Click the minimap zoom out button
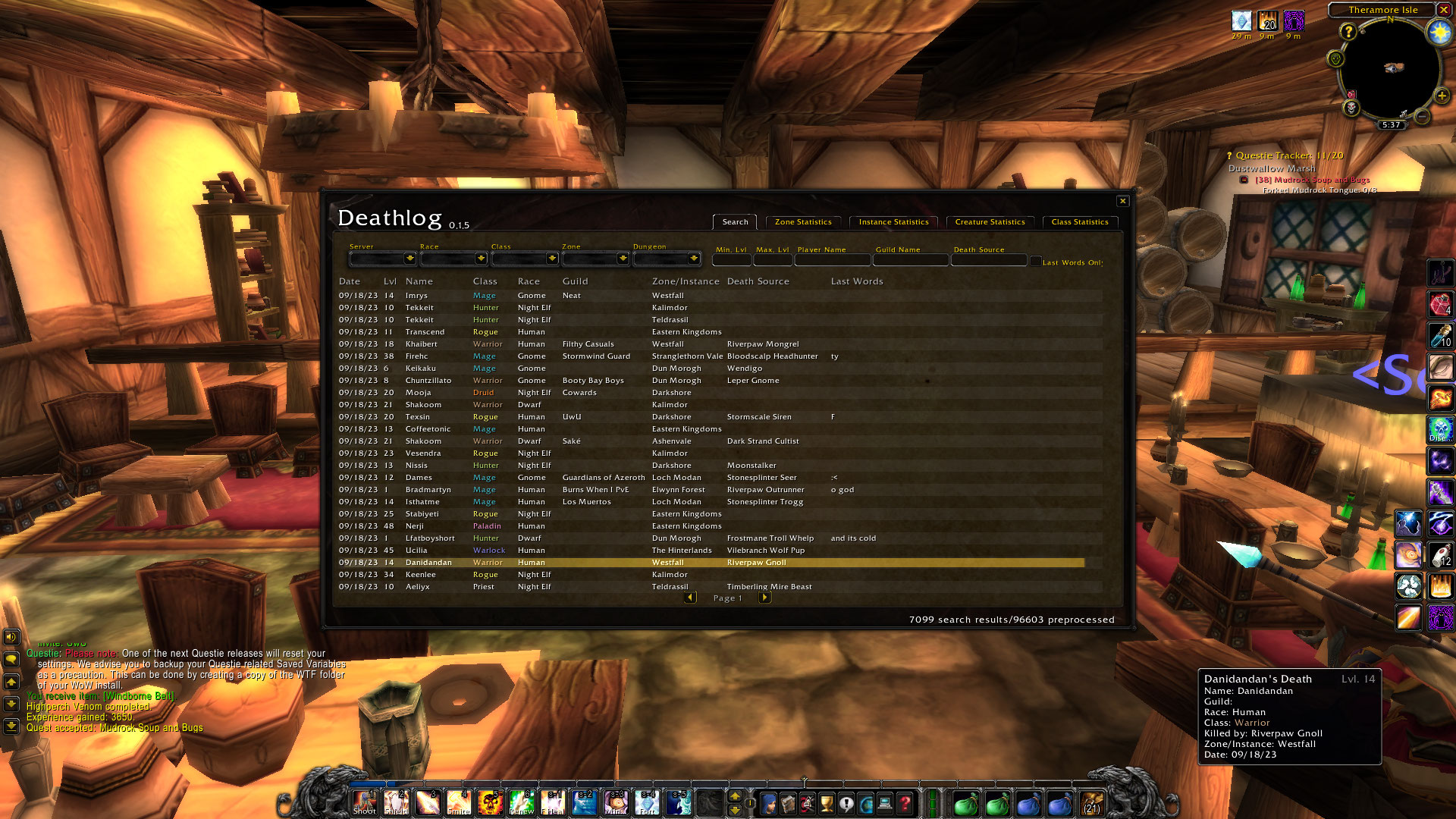Image resolution: width=1456 pixels, height=819 pixels. 1423,116
